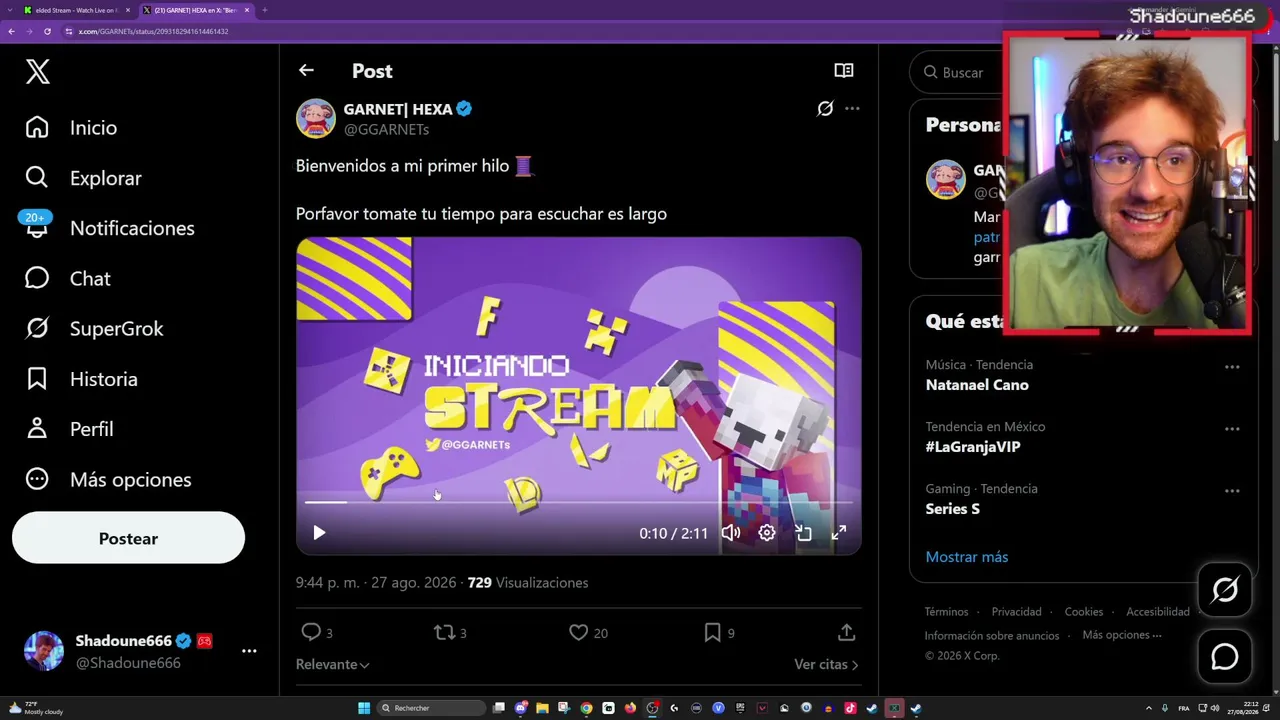1280x720 pixels.
Task: Open more options for #LaGranjaVIP trend
Action: click(1232, 428)
